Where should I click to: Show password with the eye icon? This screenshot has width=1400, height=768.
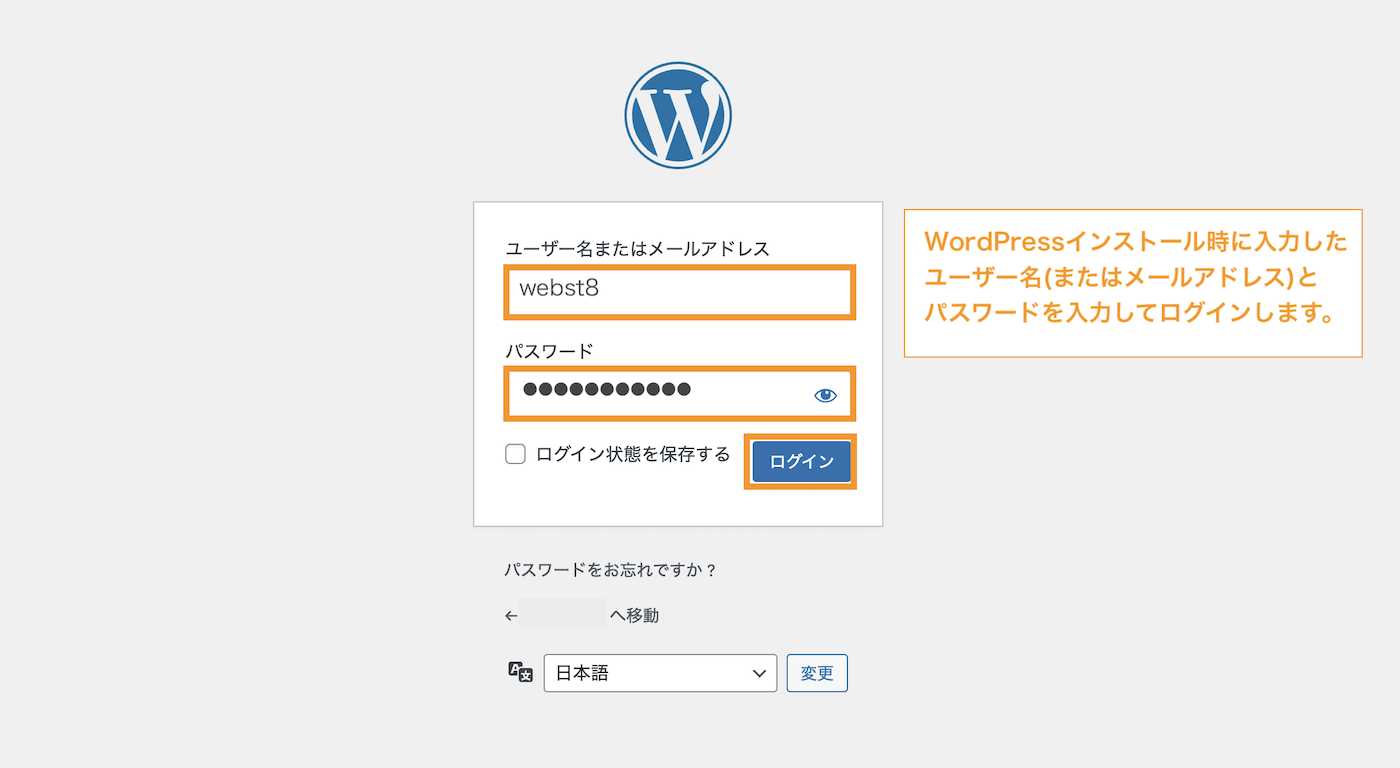click(825, 395)
